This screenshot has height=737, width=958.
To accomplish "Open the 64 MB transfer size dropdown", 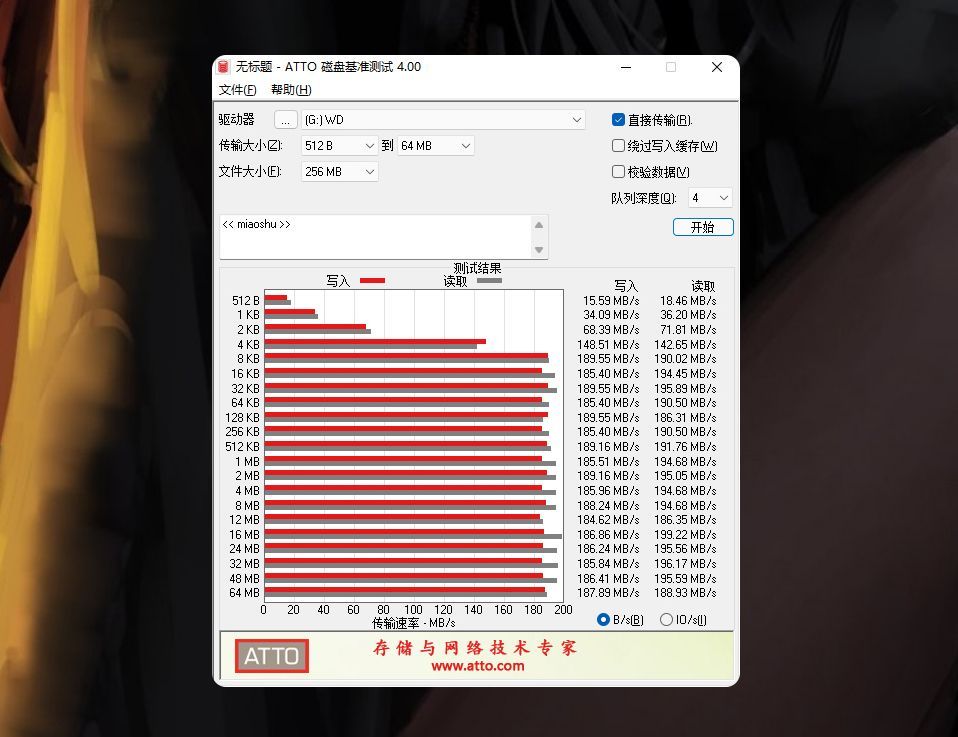I will pyautogui.click(x=436, y=145).
